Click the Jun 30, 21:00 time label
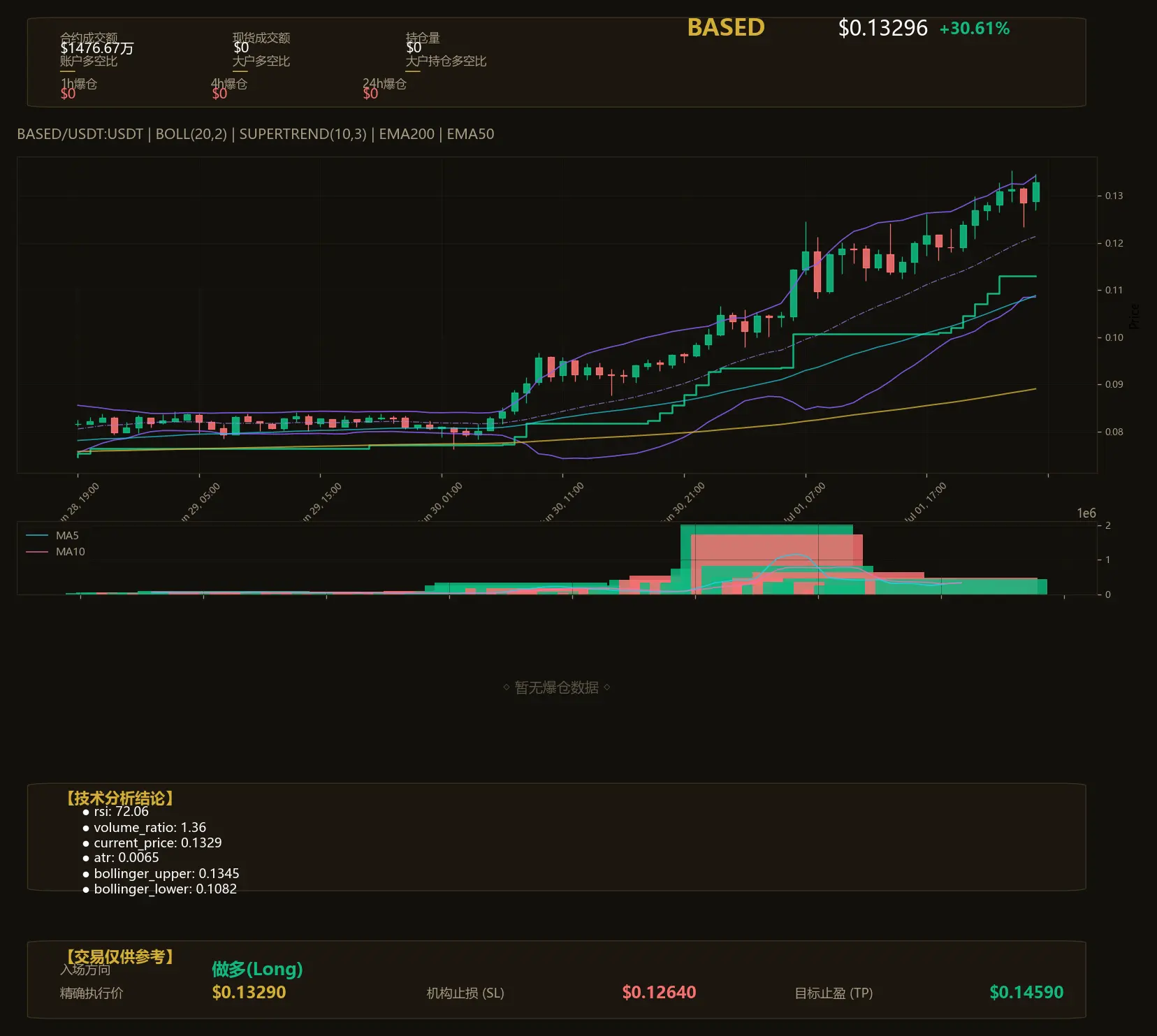 (683, 502)
